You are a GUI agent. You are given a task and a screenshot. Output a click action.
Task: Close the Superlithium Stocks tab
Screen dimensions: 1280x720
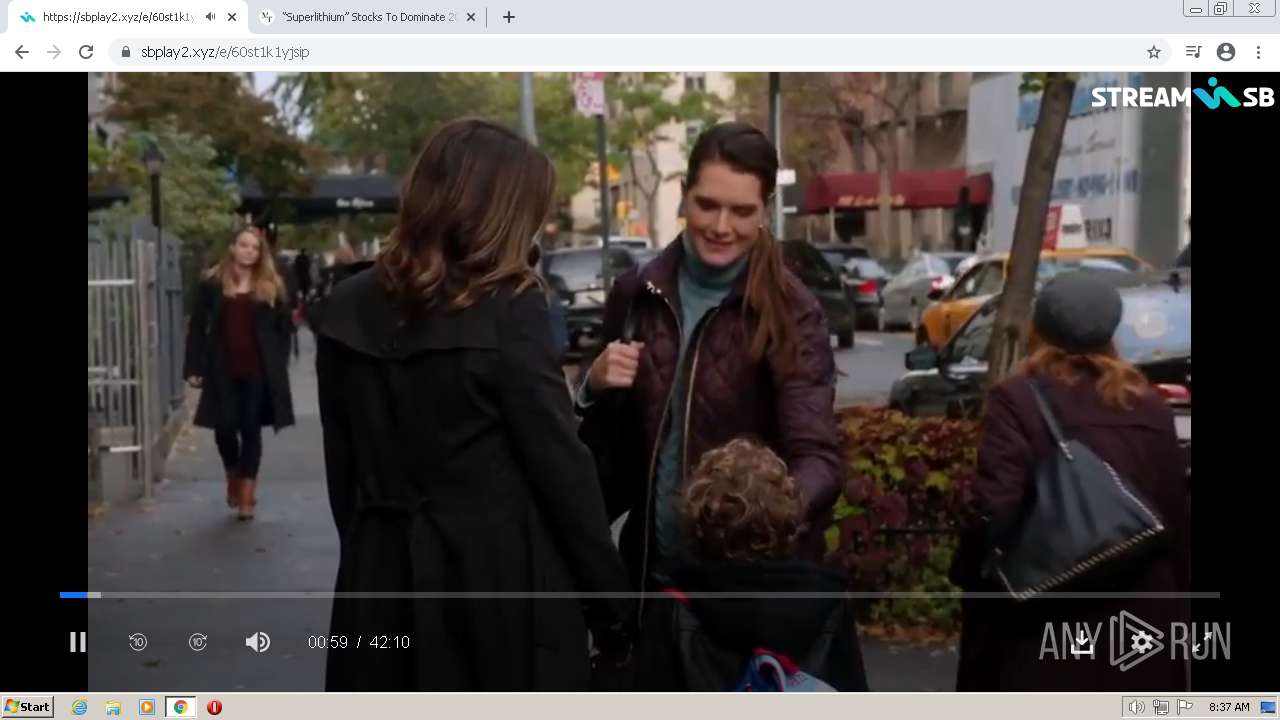tap(471, 17)
